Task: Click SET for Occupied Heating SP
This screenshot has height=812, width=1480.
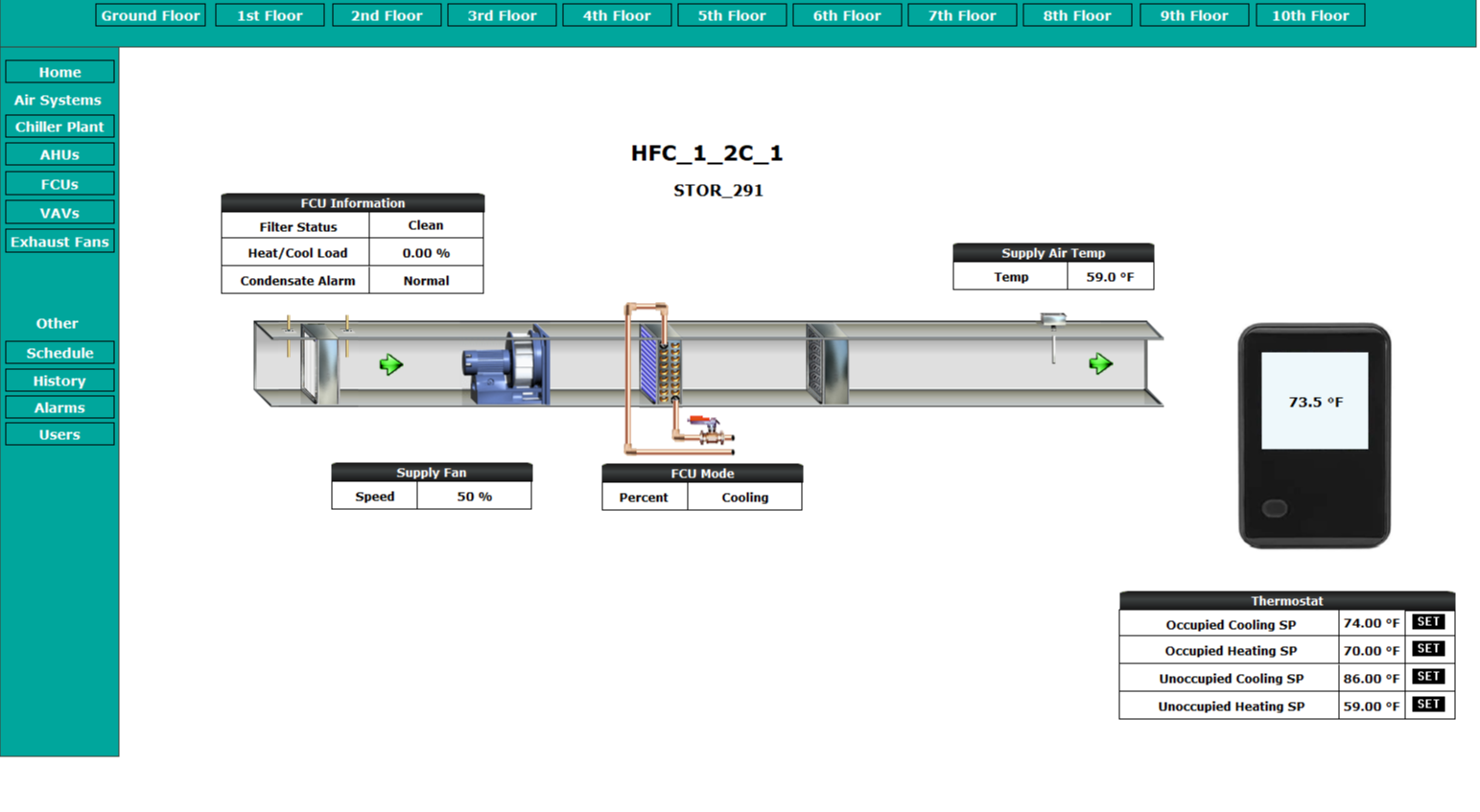Action: tap(1428, 649)
